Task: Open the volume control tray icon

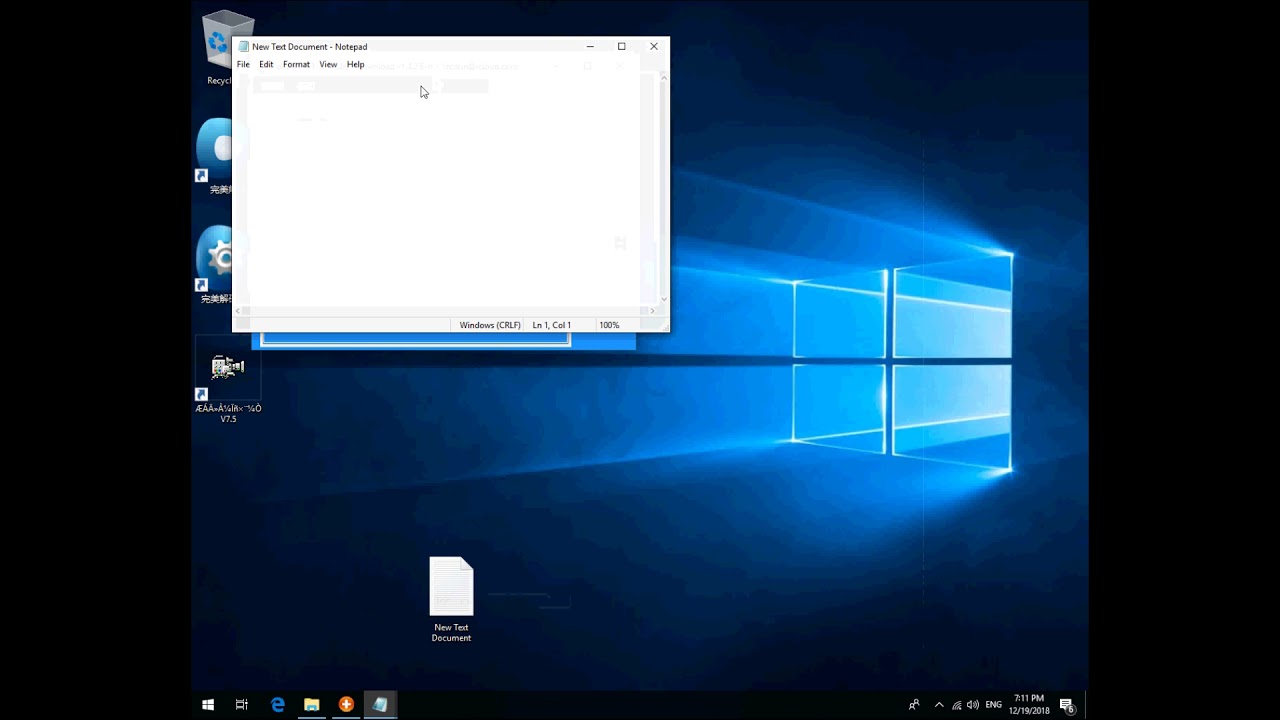Action: click(x=973, y=705)
